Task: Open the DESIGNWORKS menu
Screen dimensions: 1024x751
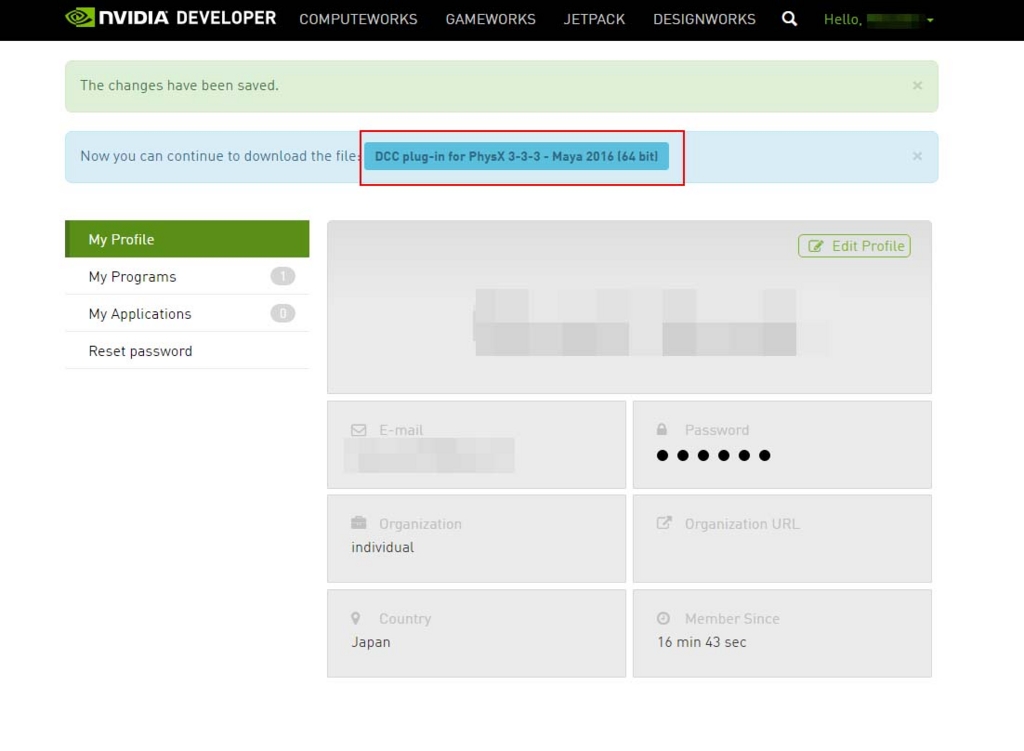Action: click(x=704, y=20)
